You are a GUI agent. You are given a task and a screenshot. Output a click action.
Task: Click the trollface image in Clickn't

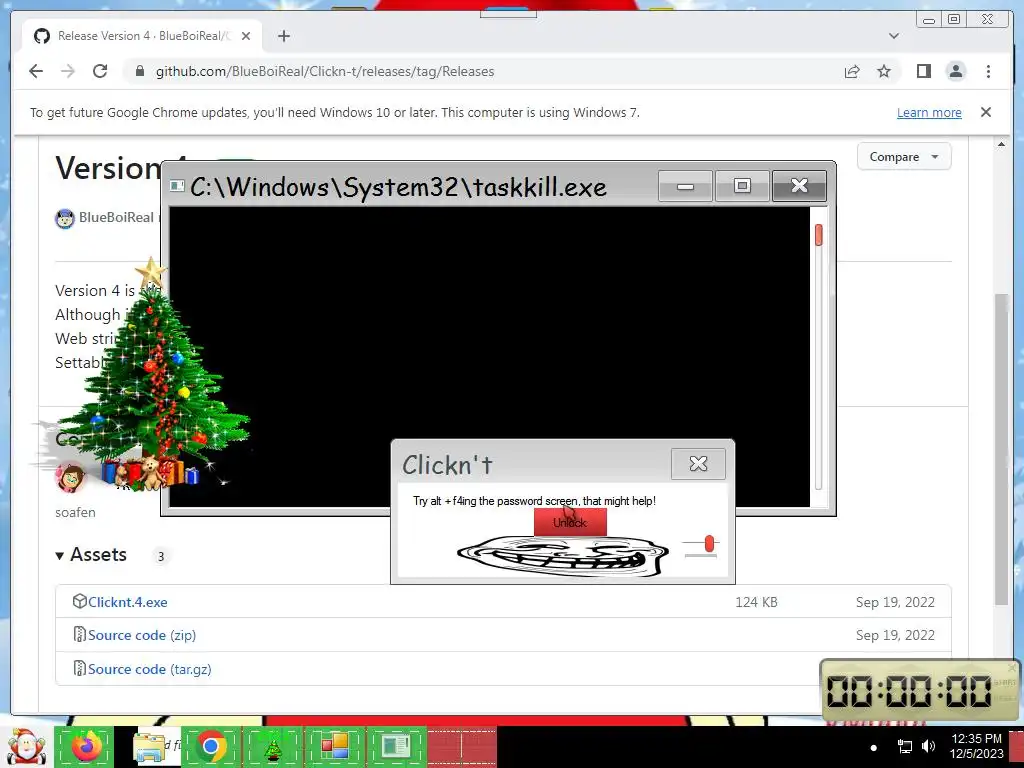[562, 556]
